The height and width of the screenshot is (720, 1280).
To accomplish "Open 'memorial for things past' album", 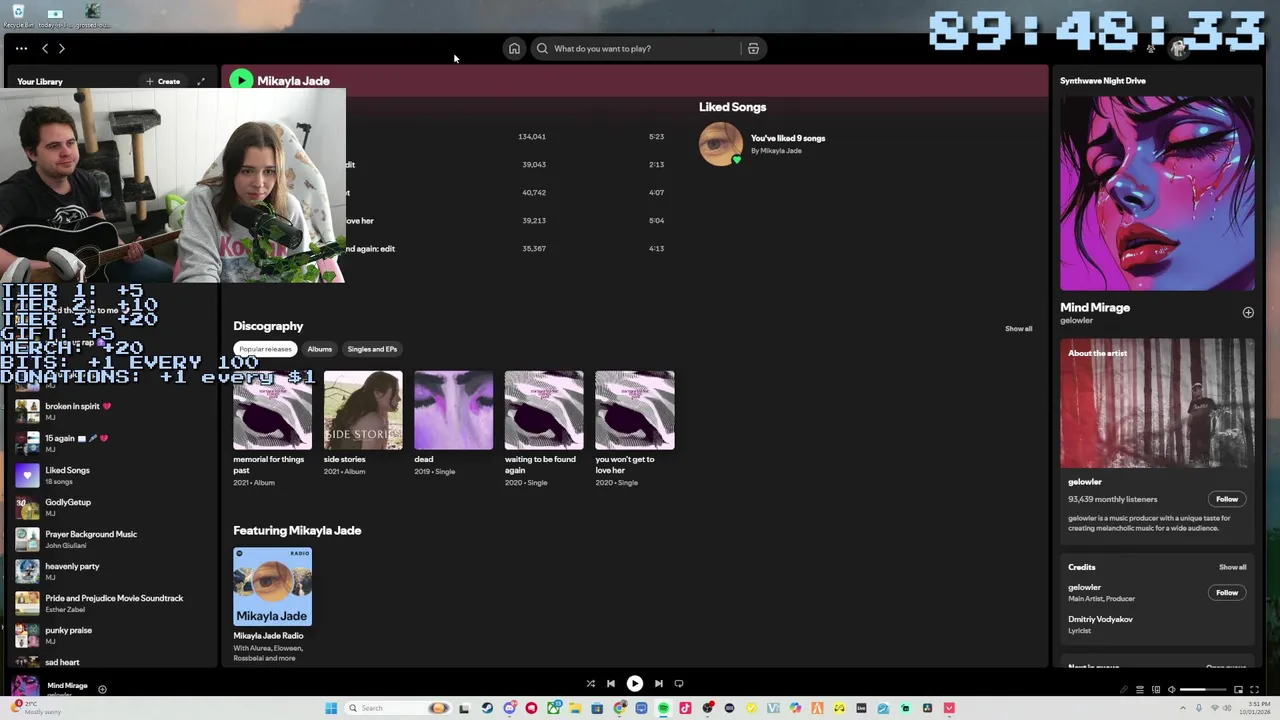I will click(272, 410).
